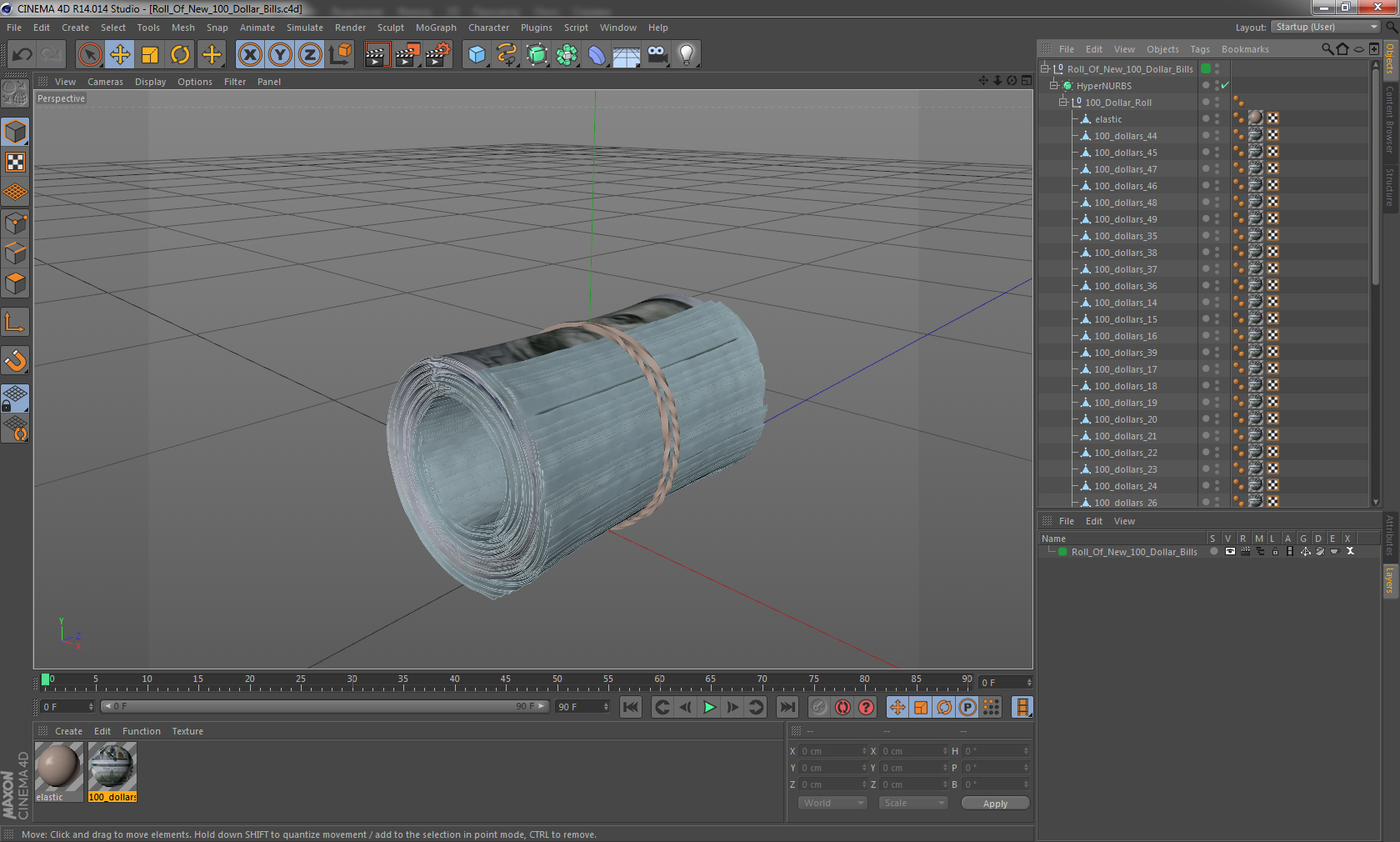
Task: Toggle visibility dots for elastic object
Action: coord(1217,118)
